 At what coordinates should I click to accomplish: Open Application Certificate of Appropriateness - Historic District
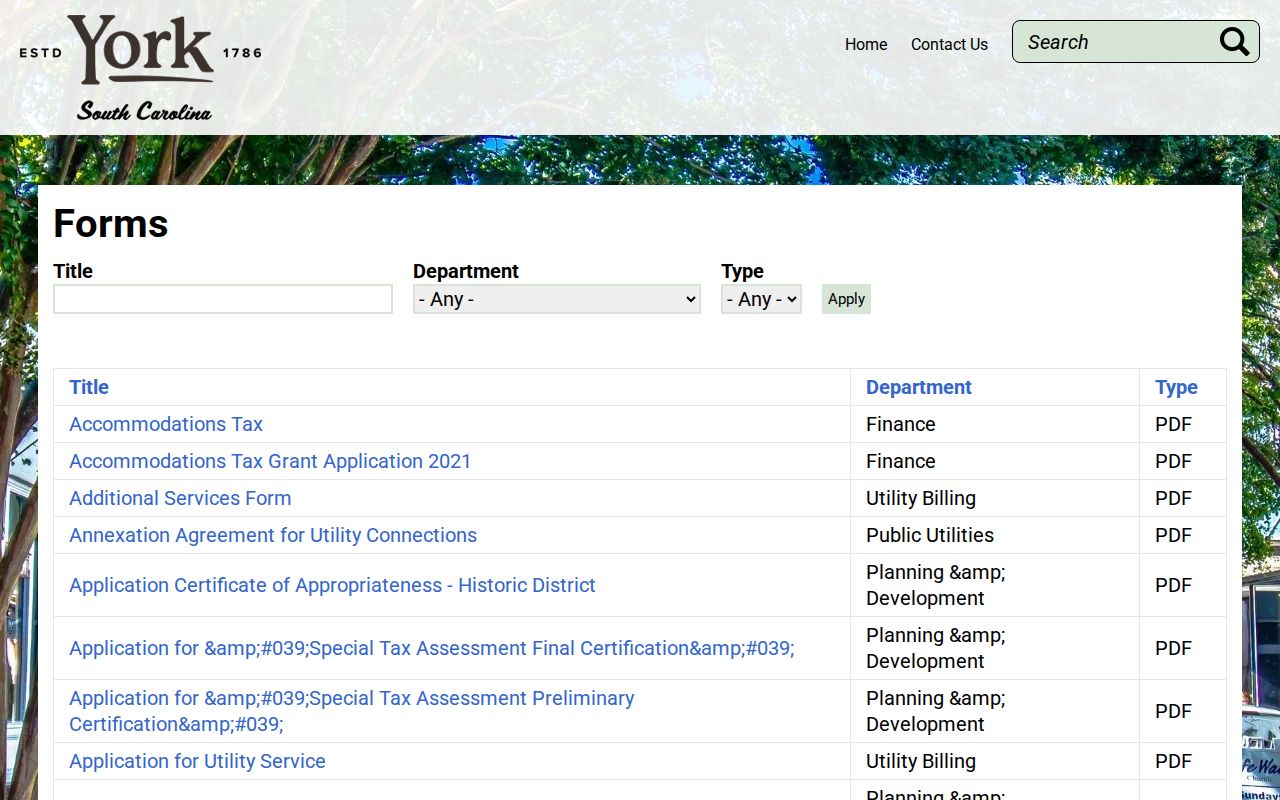tap(332, 585)
